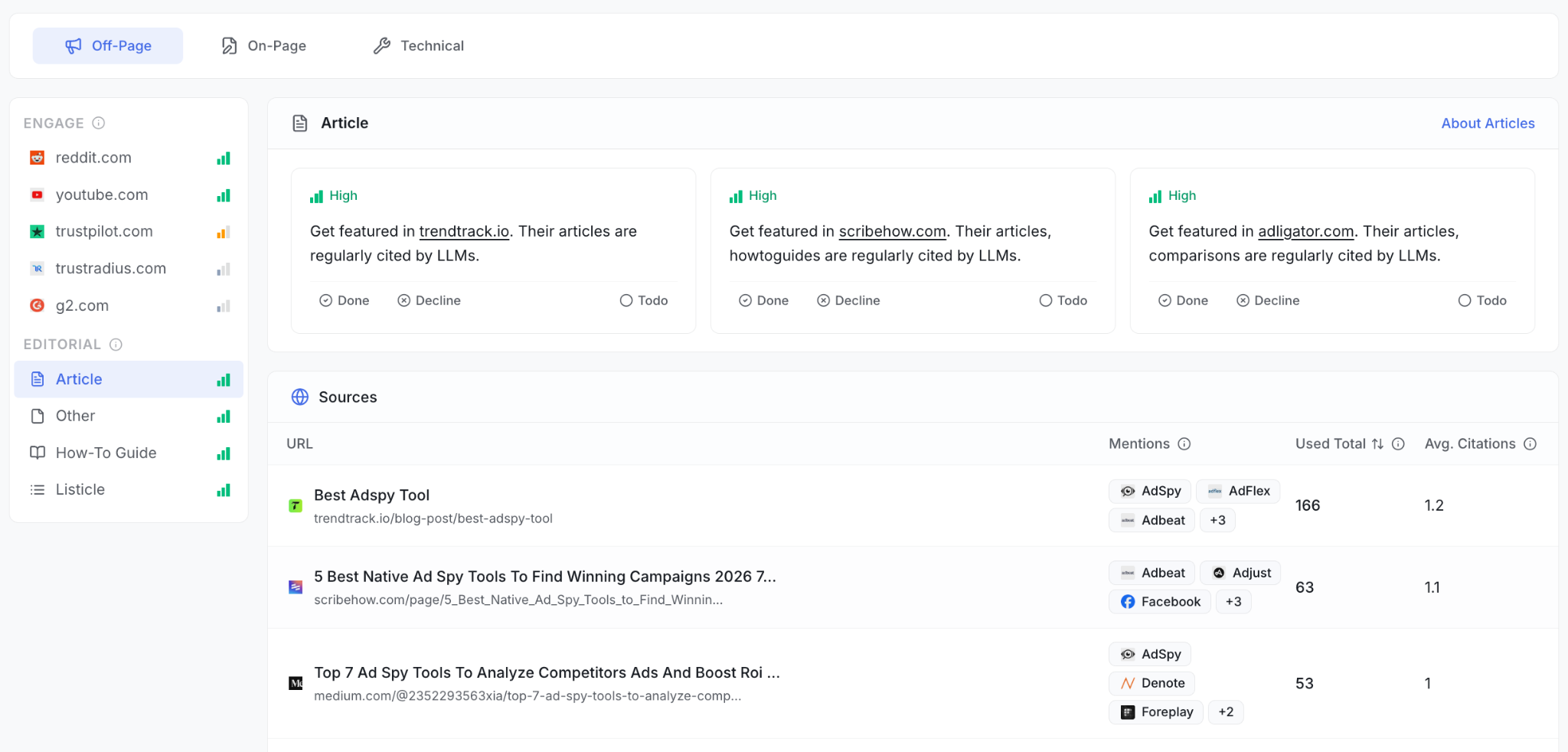Screen dimensions: 1568x752
Task: Click the Sources globe icon
Action: pyautogui.click(x=300, y=397)
